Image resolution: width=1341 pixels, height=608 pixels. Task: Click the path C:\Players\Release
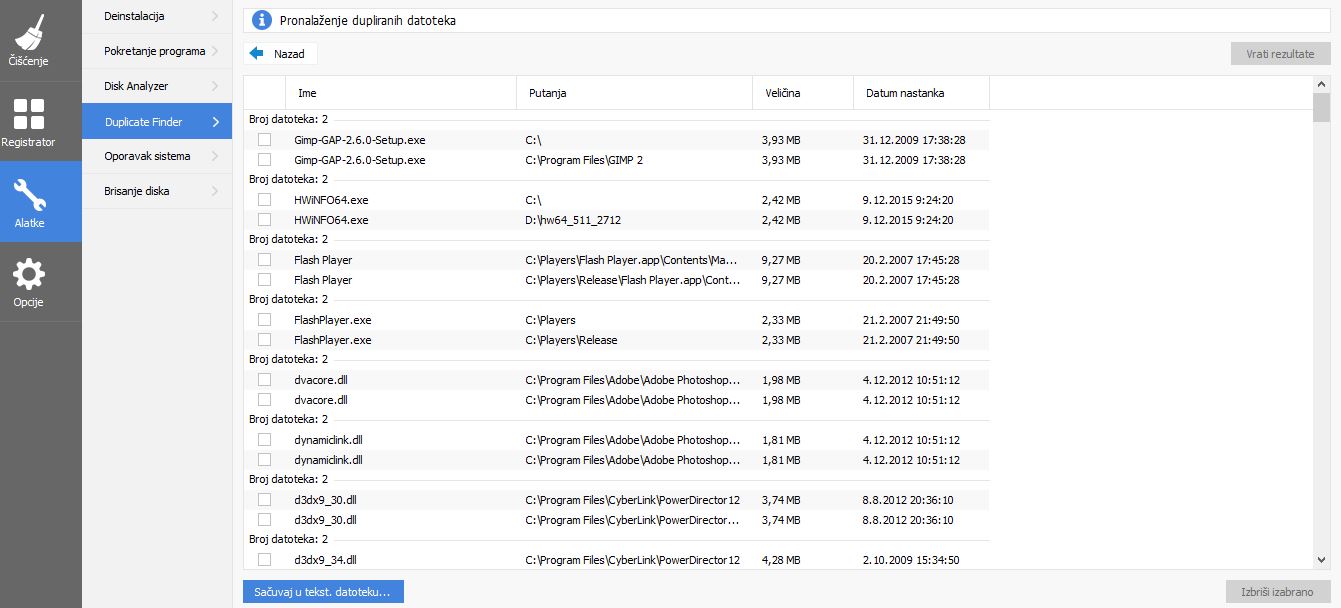click(571, 340)
